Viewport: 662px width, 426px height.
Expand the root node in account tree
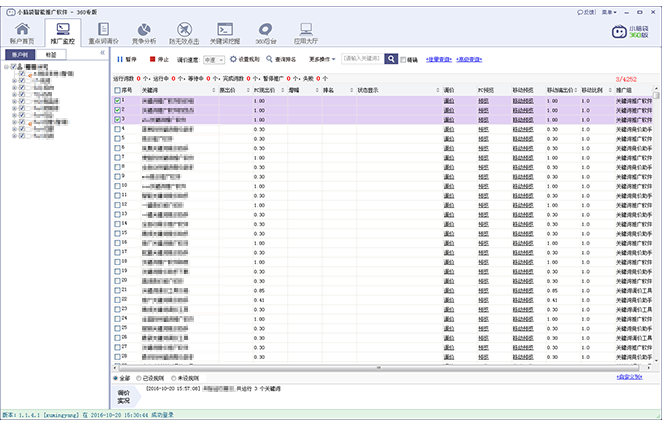(x=6, y=68)
